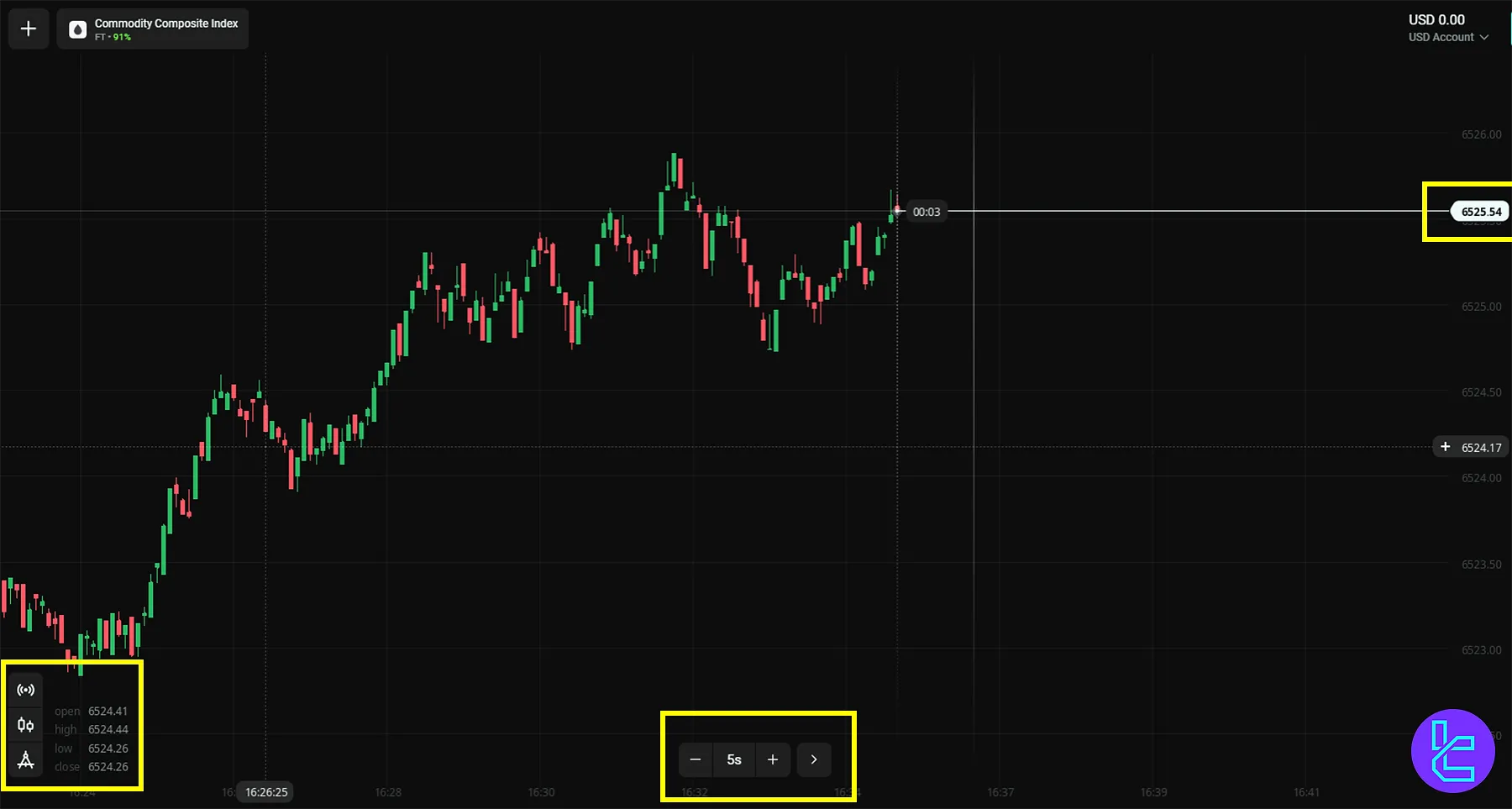The height and width of the screenshot is (809, 1512).
Task: Add a price alert at 6524.17
Action: pyautogui.click(x=1445, y=447)
